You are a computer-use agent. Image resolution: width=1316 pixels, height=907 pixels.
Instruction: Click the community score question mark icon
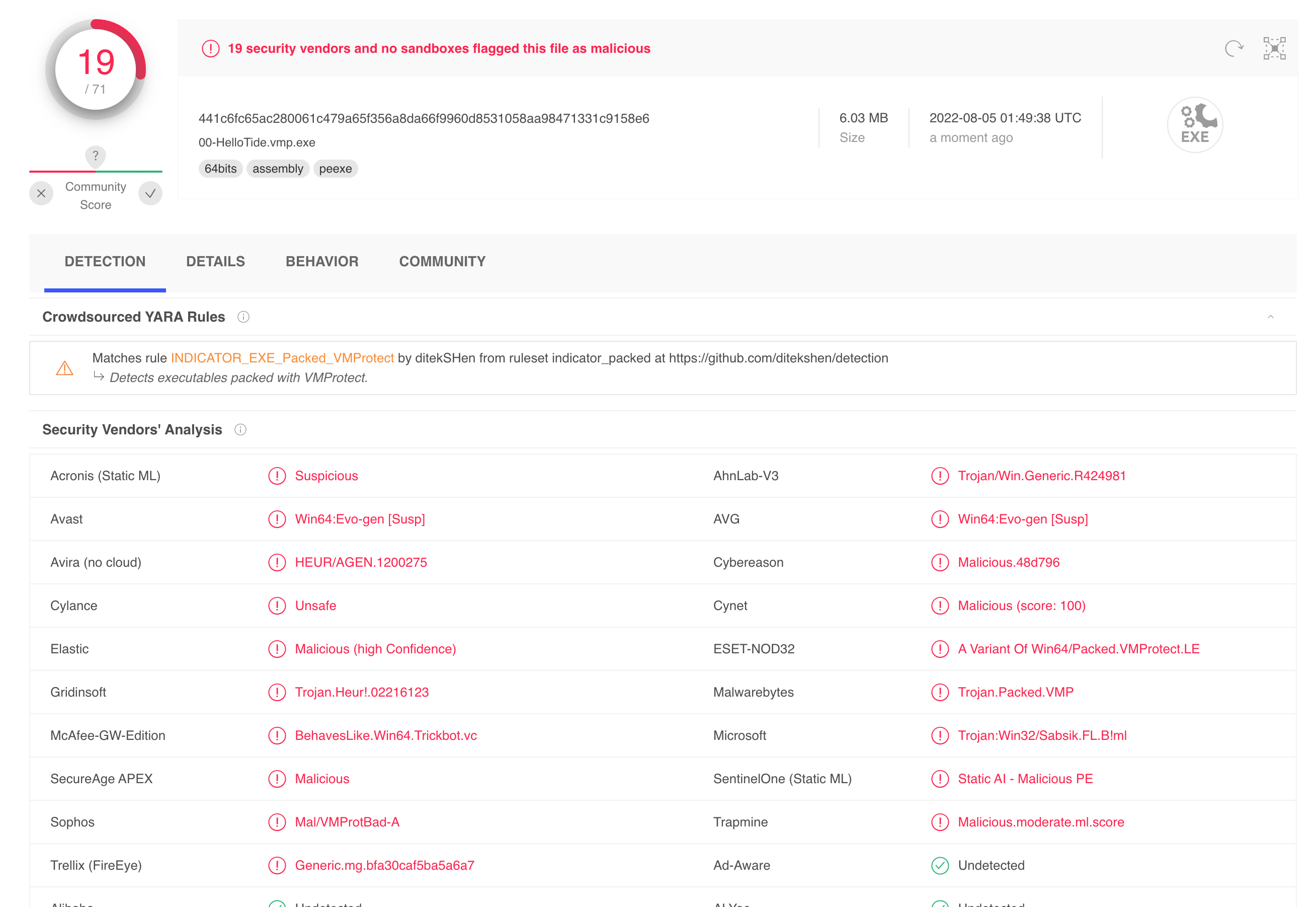click(96, 156)
